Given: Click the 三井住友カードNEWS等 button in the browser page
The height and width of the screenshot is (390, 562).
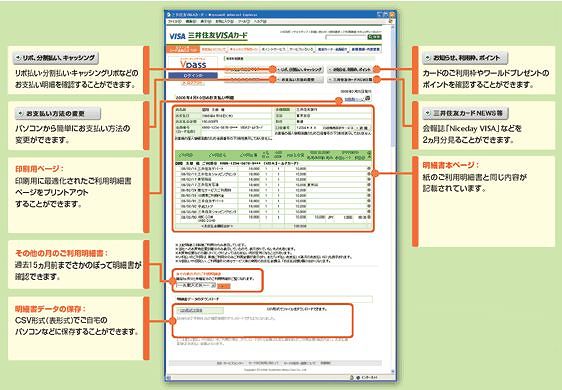Looking at the screenshot, I should [350, 80].
